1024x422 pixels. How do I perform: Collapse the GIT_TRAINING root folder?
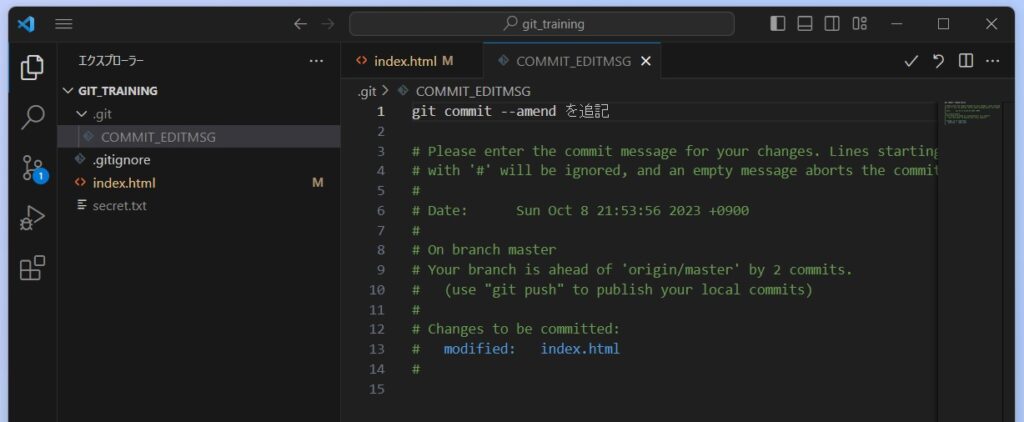(x=69, y=90)
